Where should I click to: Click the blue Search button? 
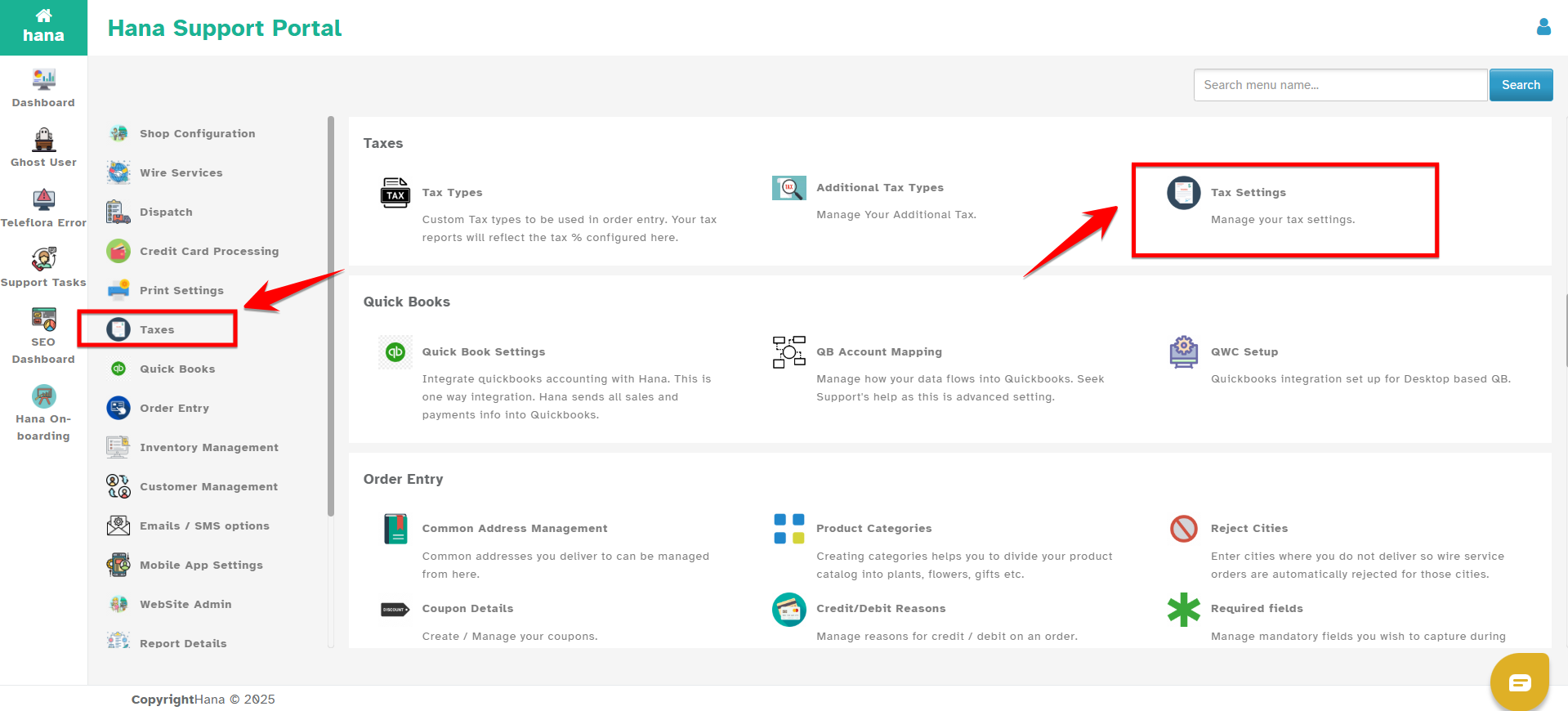click(x=1521, y=85)
